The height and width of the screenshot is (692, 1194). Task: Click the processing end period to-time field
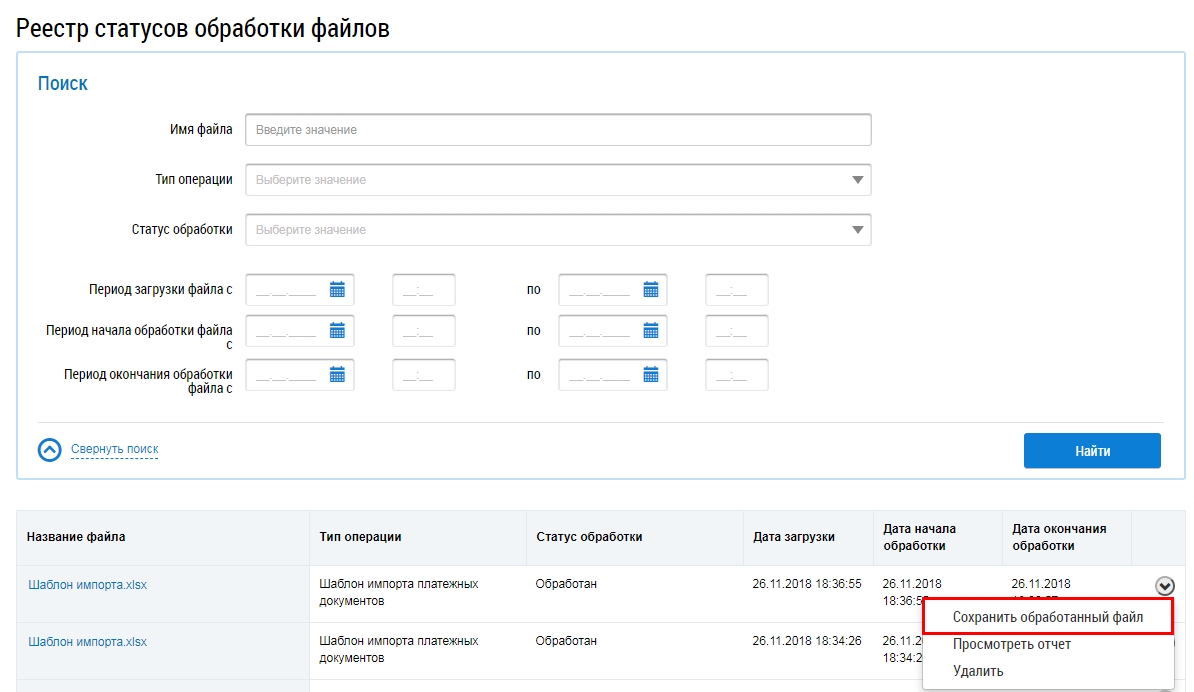coord(736,375)
